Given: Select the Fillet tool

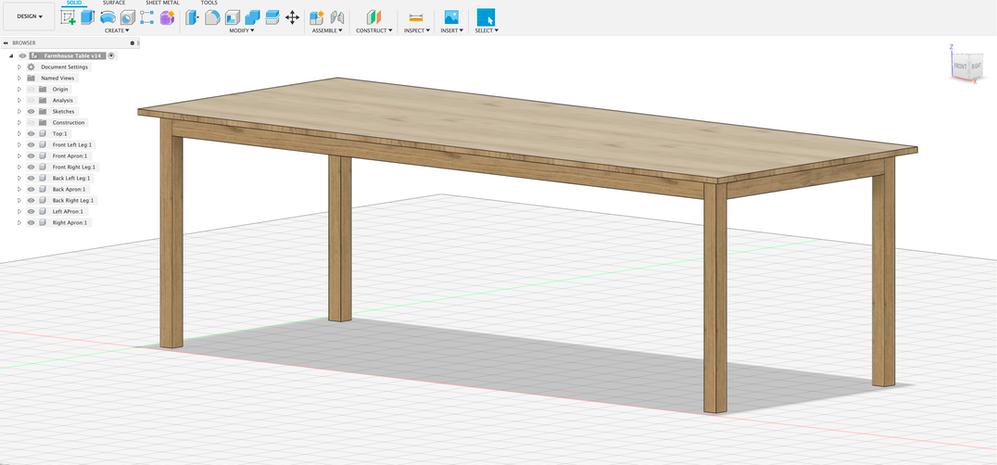Looking at the screenshot, I should click(212, 17).
